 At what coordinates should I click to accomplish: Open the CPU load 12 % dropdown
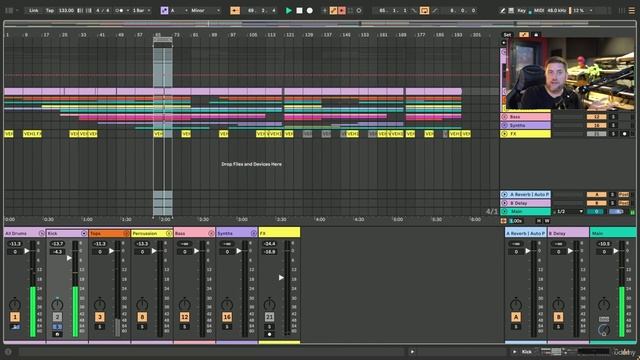click(583, 11)
